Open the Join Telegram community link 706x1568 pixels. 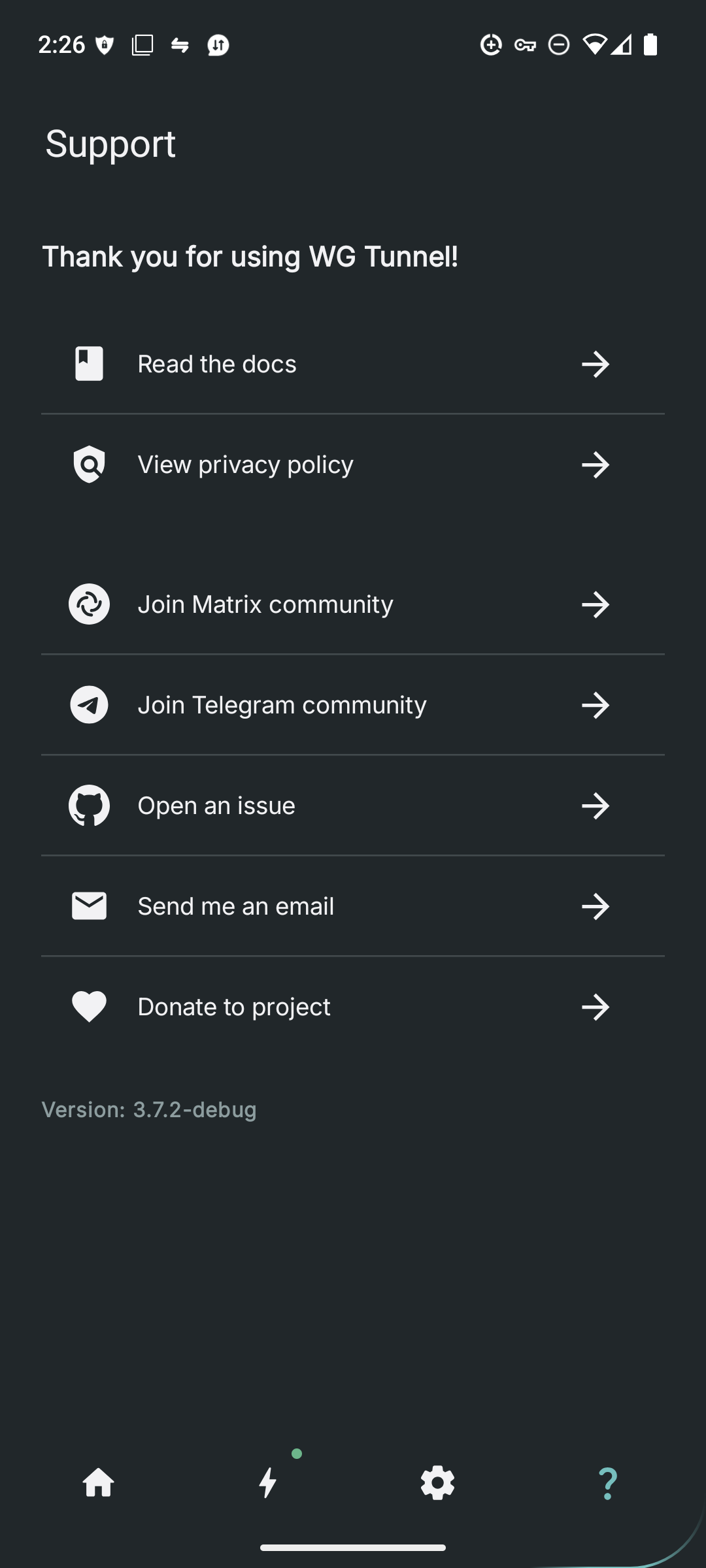pyautogui.click(x=282, y=705)
